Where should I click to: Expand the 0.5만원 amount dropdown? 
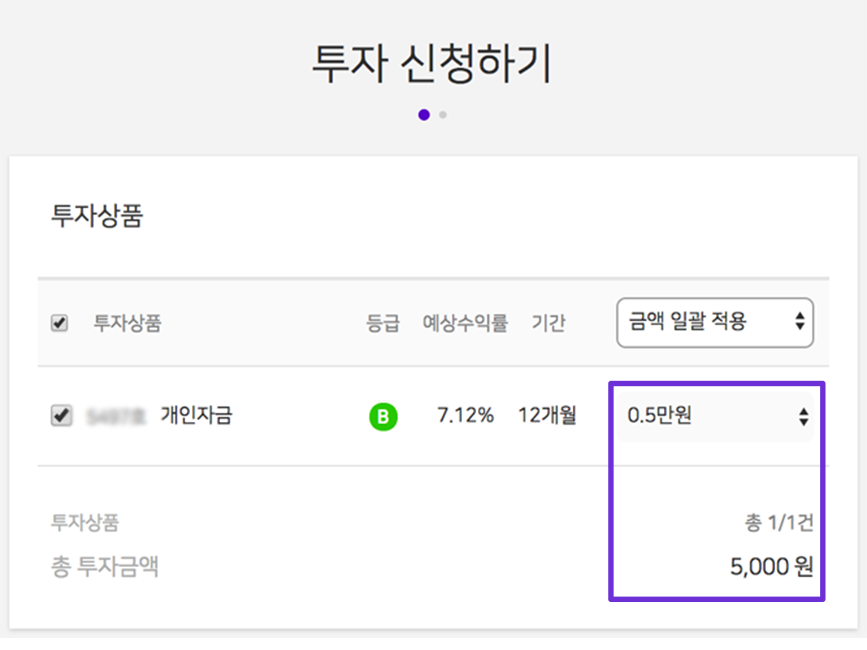[x=715, y=416]
